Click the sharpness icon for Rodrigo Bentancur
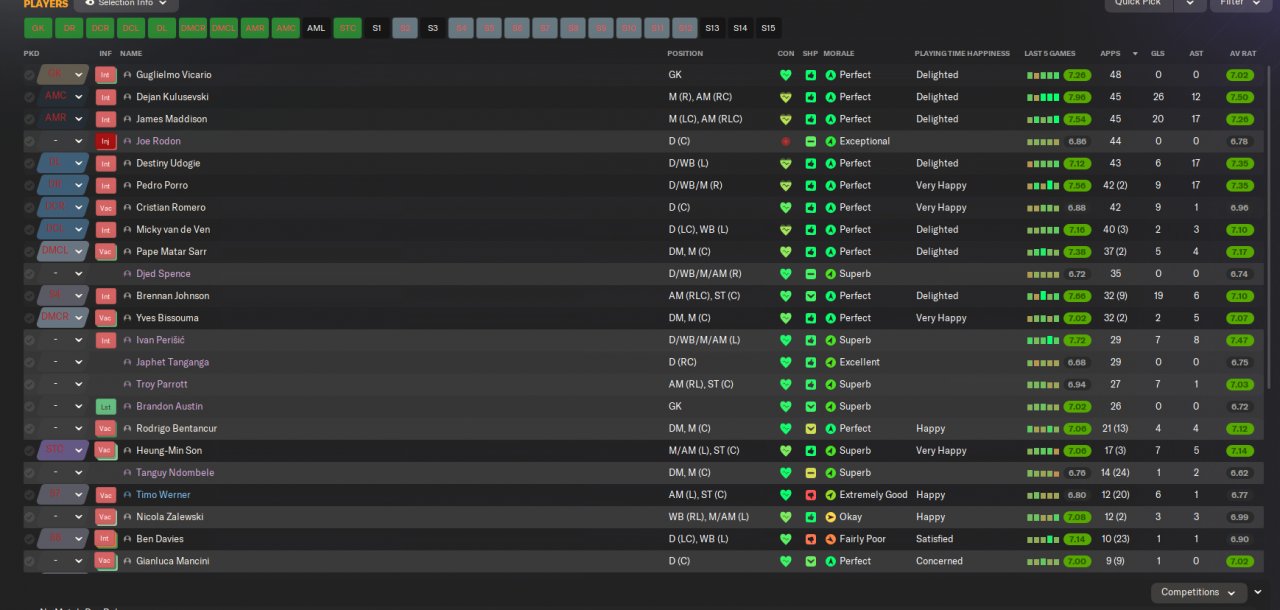The width and height of the screenshot is (1280, 610). point(811,428)
